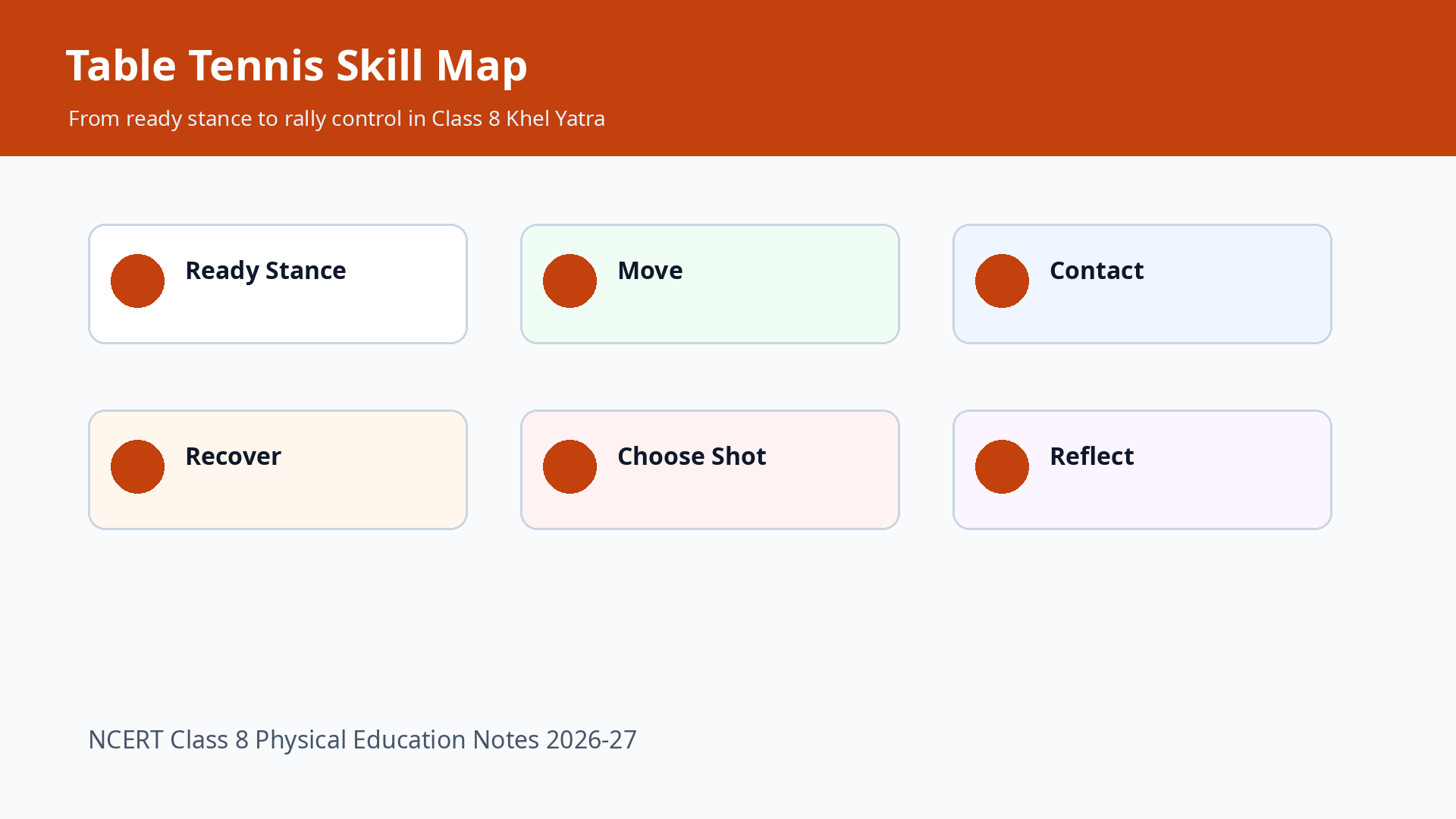
Task: Select the Move card label
Action: (x=650, y=271)
